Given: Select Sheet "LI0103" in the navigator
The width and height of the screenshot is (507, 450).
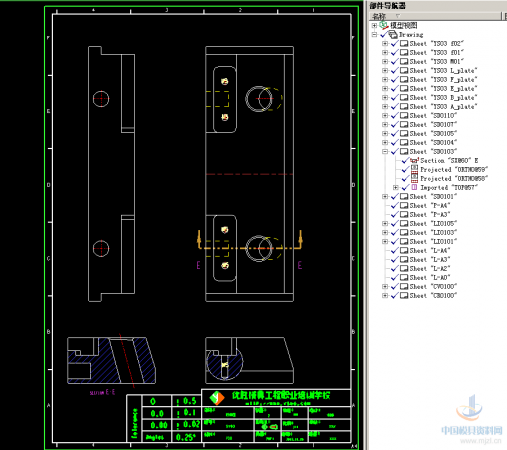Looking at the screenshot, I should click(433, 232).
